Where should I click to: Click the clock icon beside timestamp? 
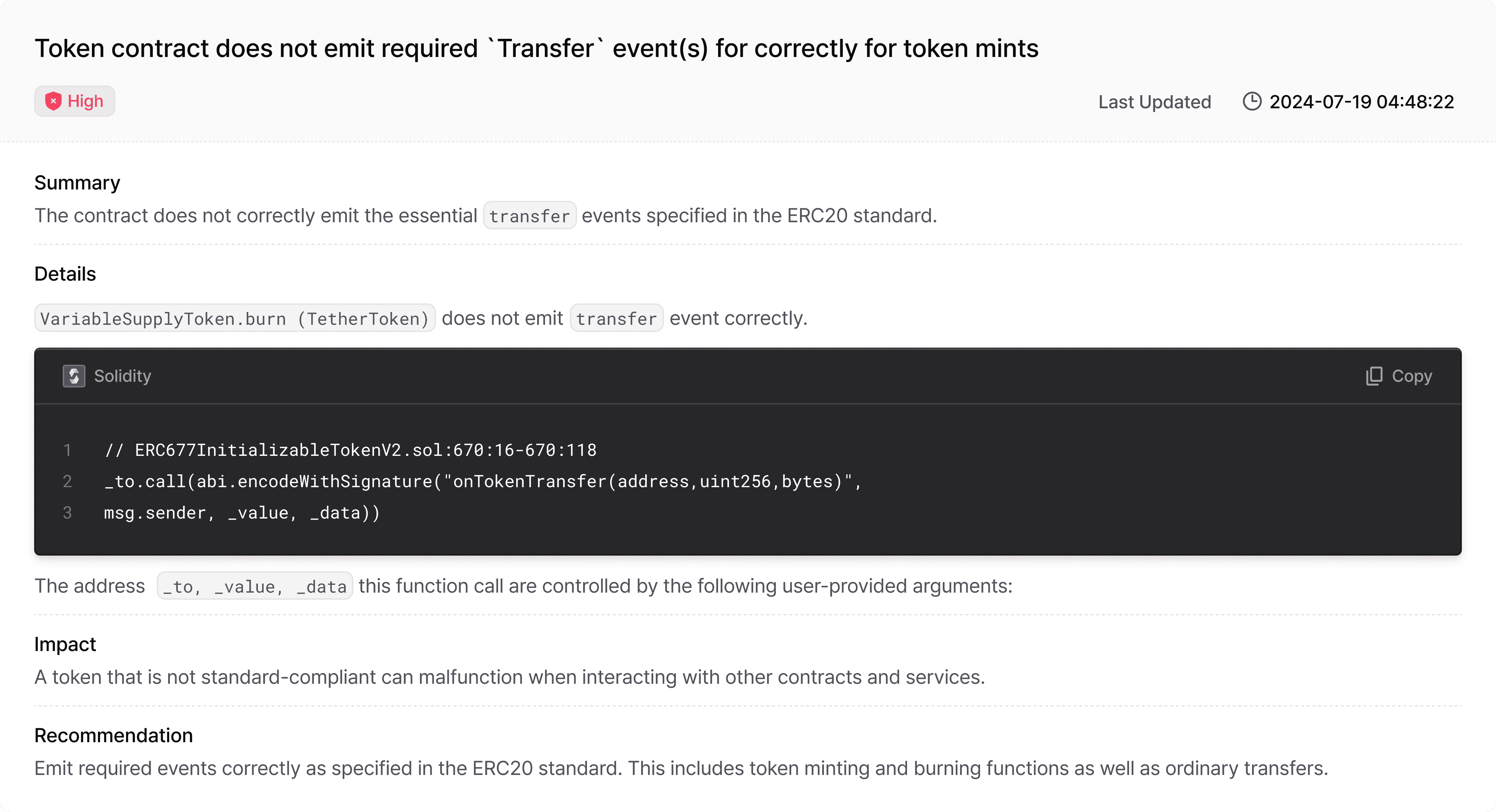tap(1252, 101)
